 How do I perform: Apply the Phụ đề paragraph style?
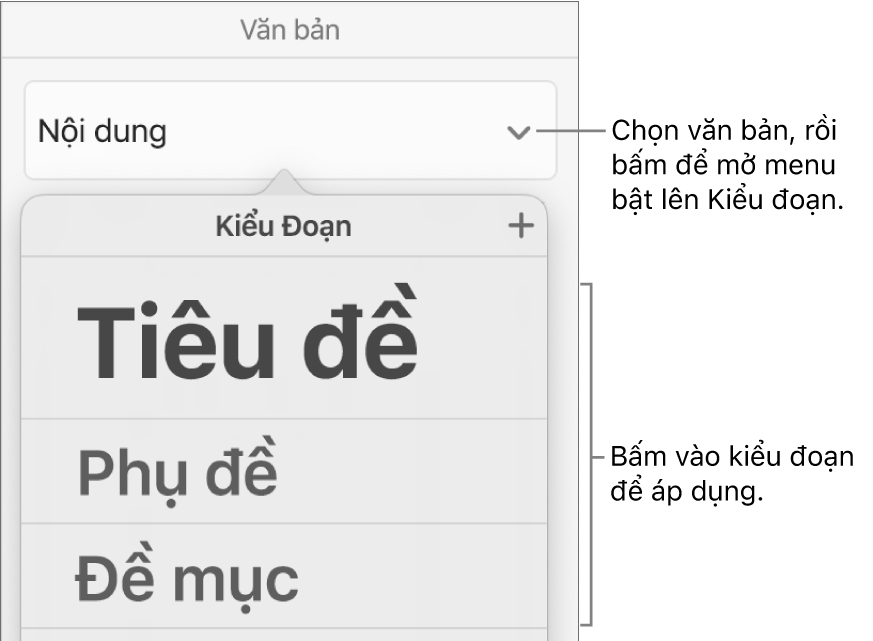coord(284,471)
